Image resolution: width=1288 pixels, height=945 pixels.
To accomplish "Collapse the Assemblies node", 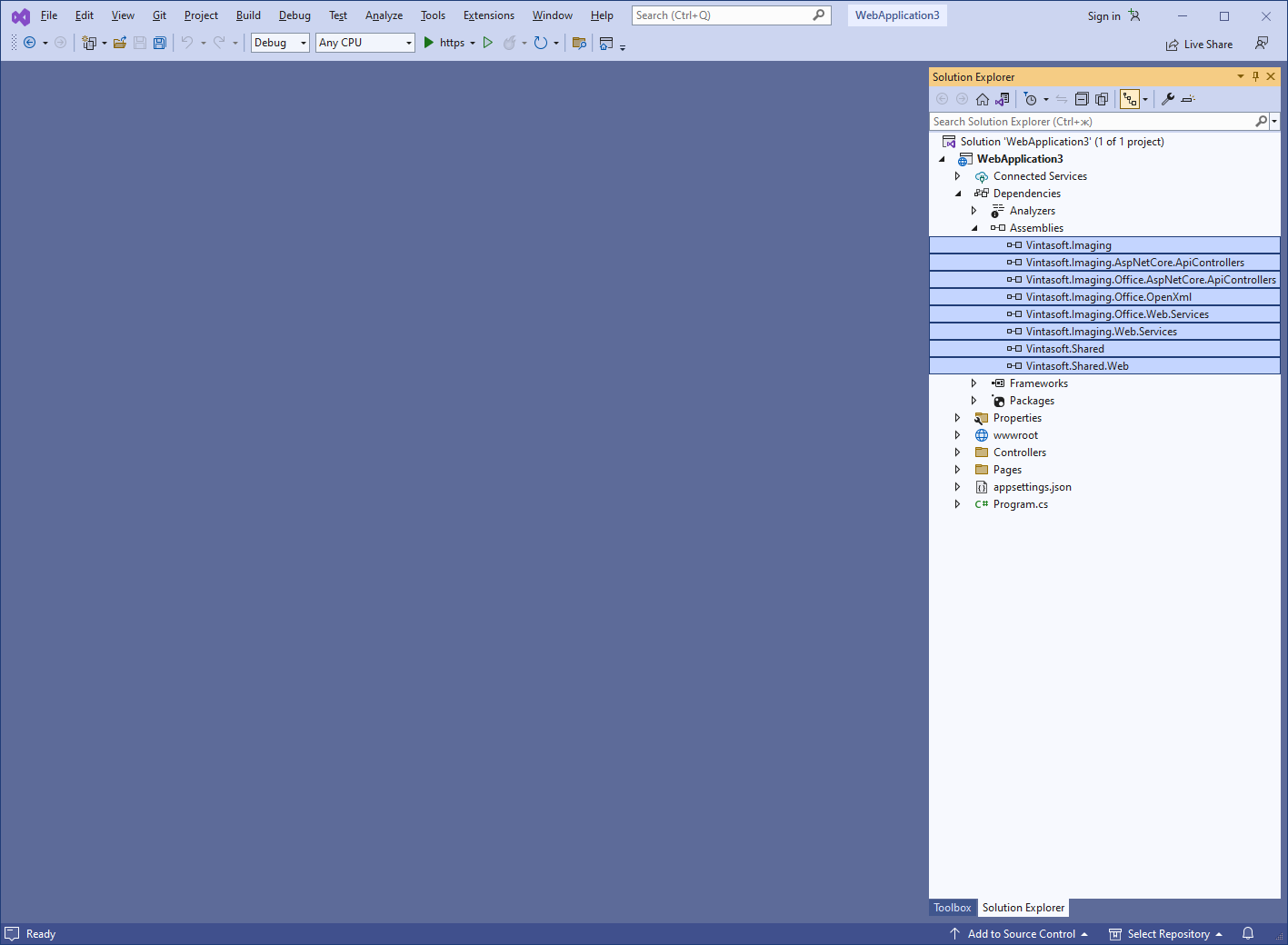I will (974, 228).
